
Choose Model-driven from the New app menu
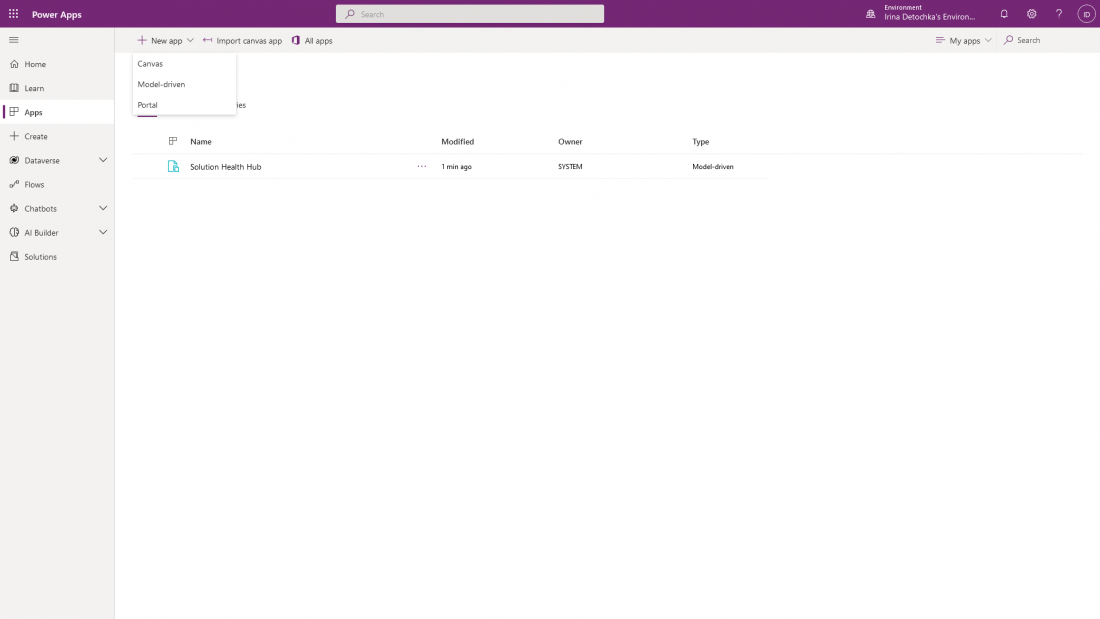click(x=161, y=84)
